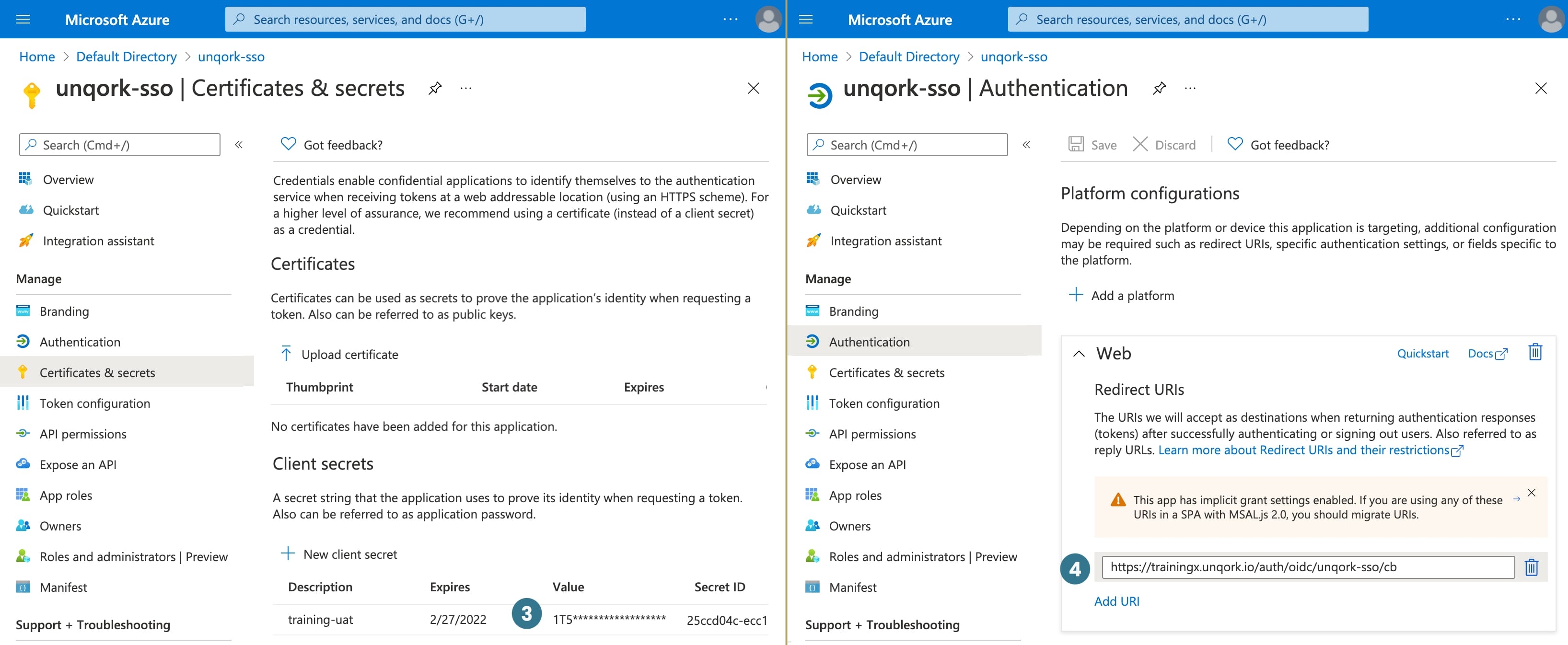Open more options ellipsis in left header bar
Image resolution: width=1568 pixels, height=645 pixels.
click(x=731, y=20)
